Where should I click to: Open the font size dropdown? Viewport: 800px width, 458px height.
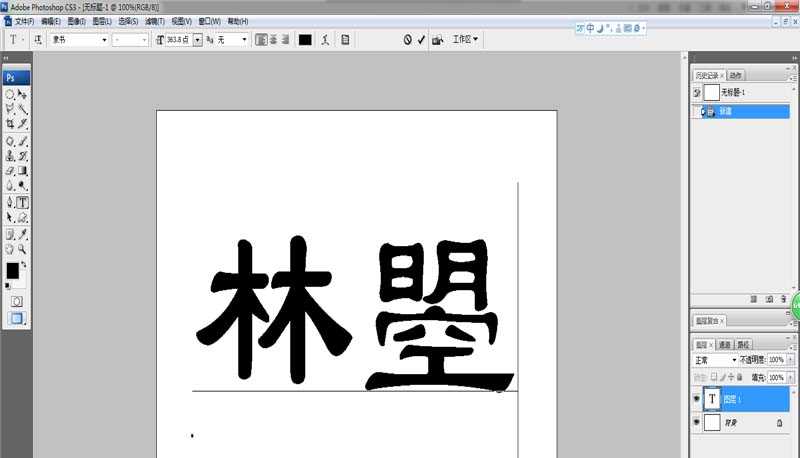pyautogui.click(x=197, y=40)
